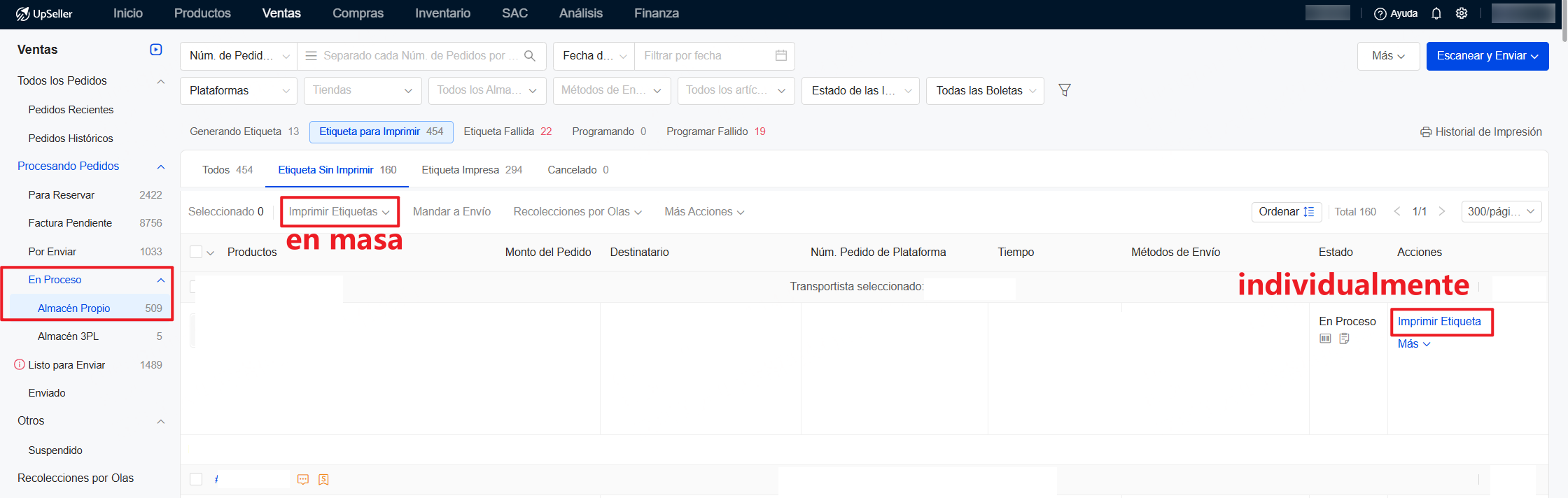The height and width of the screenshot is (498, 1568).
Task: Open the Inventario menu
Action: pyautogui.click(x=442, y=13)
